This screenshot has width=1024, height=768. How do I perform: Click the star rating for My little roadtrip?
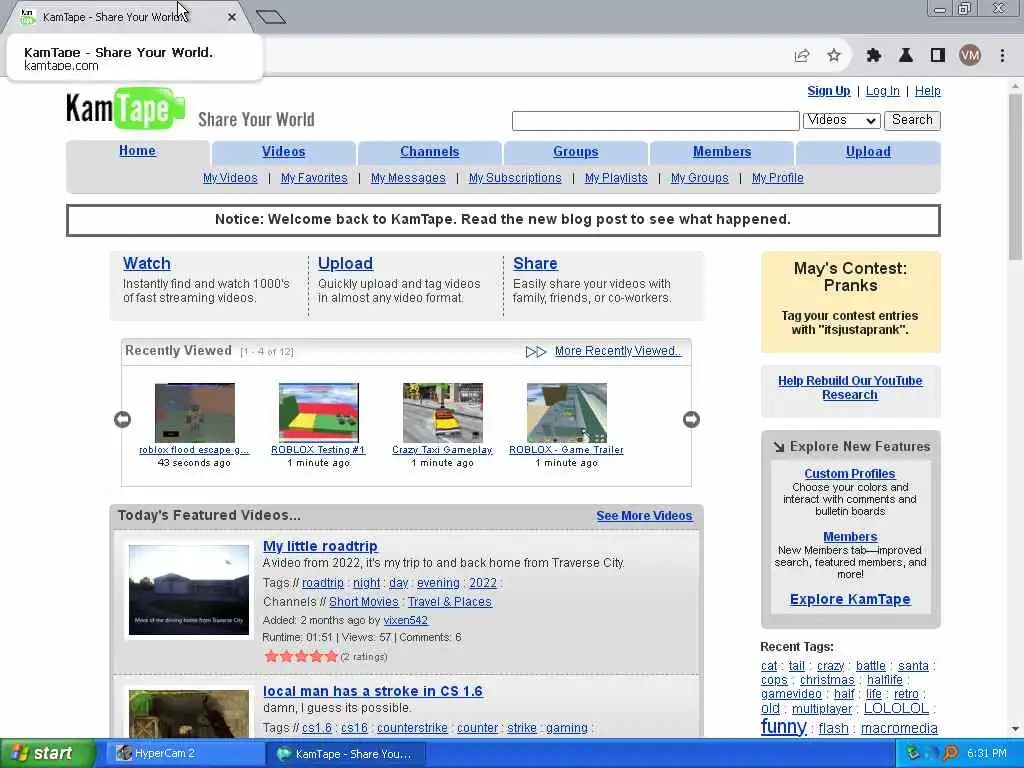[x=301, y=656]
